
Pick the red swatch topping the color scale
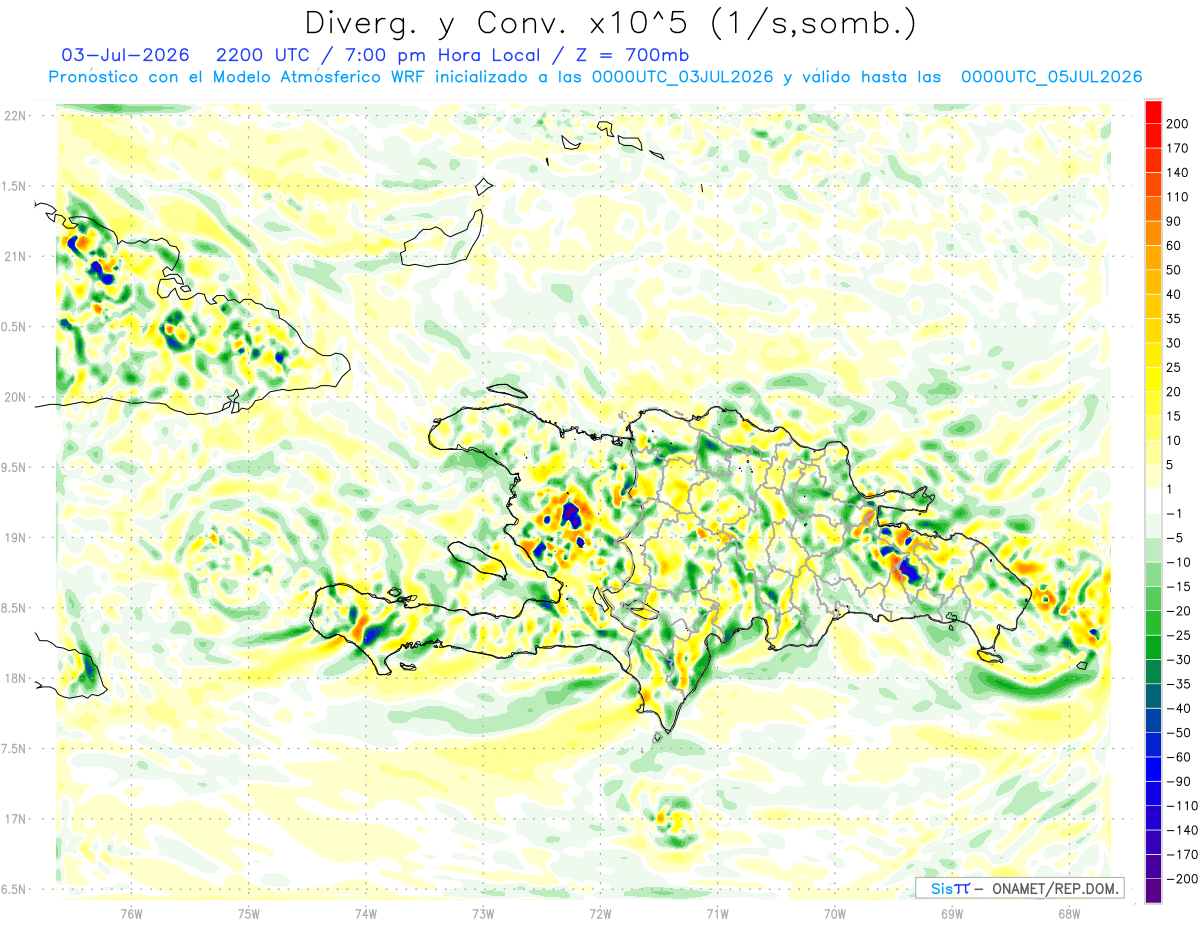coord(1153,112)
